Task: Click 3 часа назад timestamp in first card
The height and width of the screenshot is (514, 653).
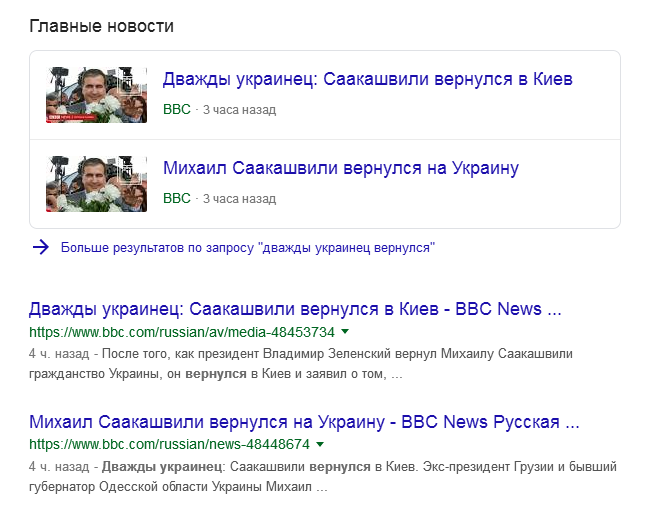Action: point(239,110)
